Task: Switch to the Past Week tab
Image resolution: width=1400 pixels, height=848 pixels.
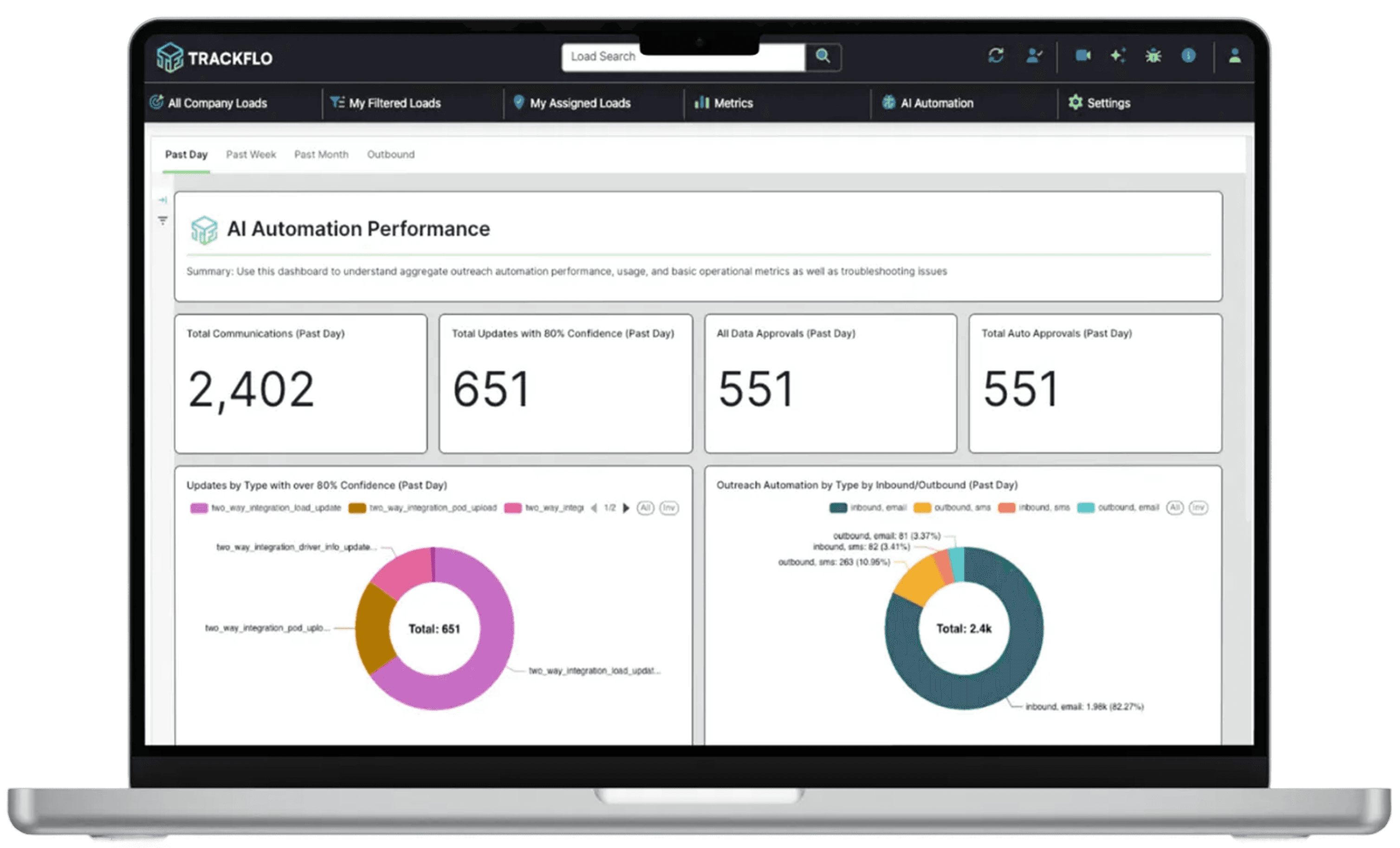Action: point(251,155)
